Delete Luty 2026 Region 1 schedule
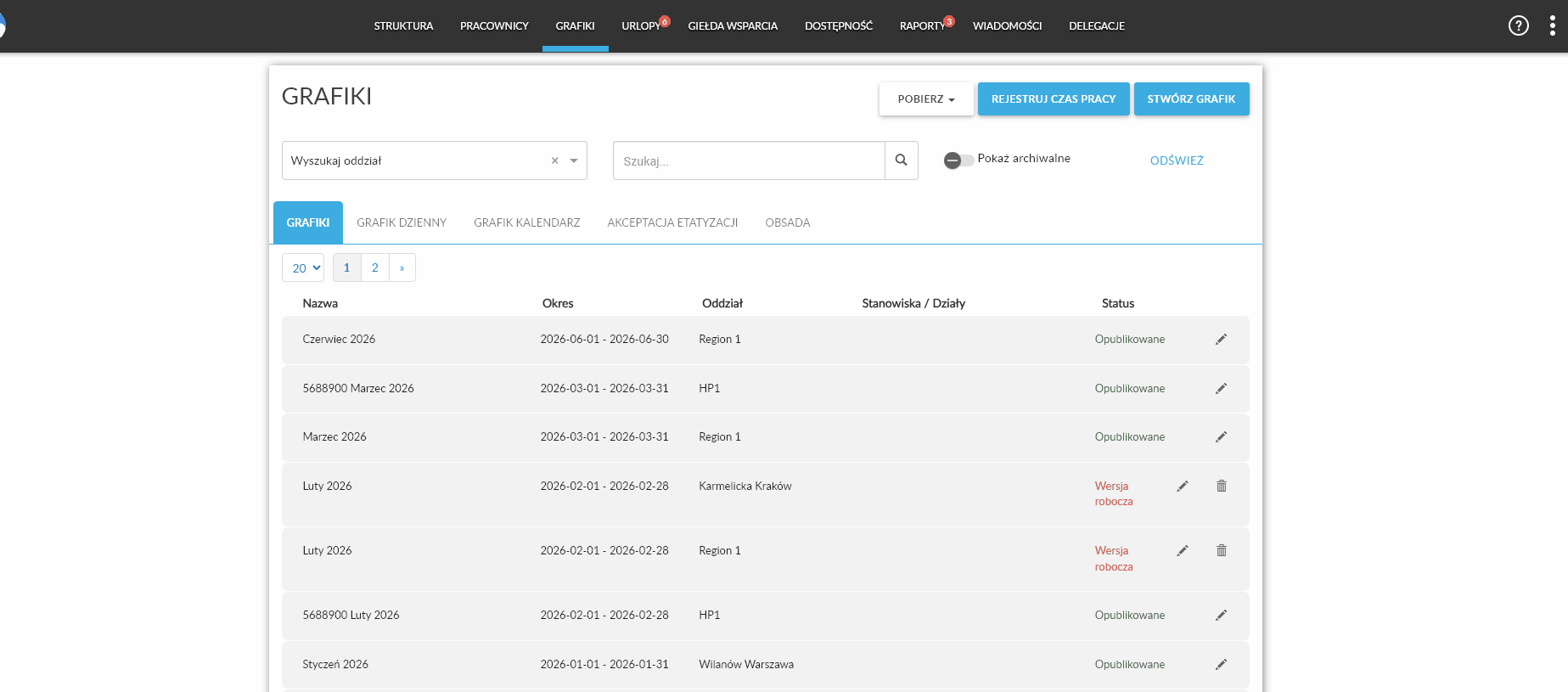The width and height of the screenshot is (1568, 692). click(1221, 550)
